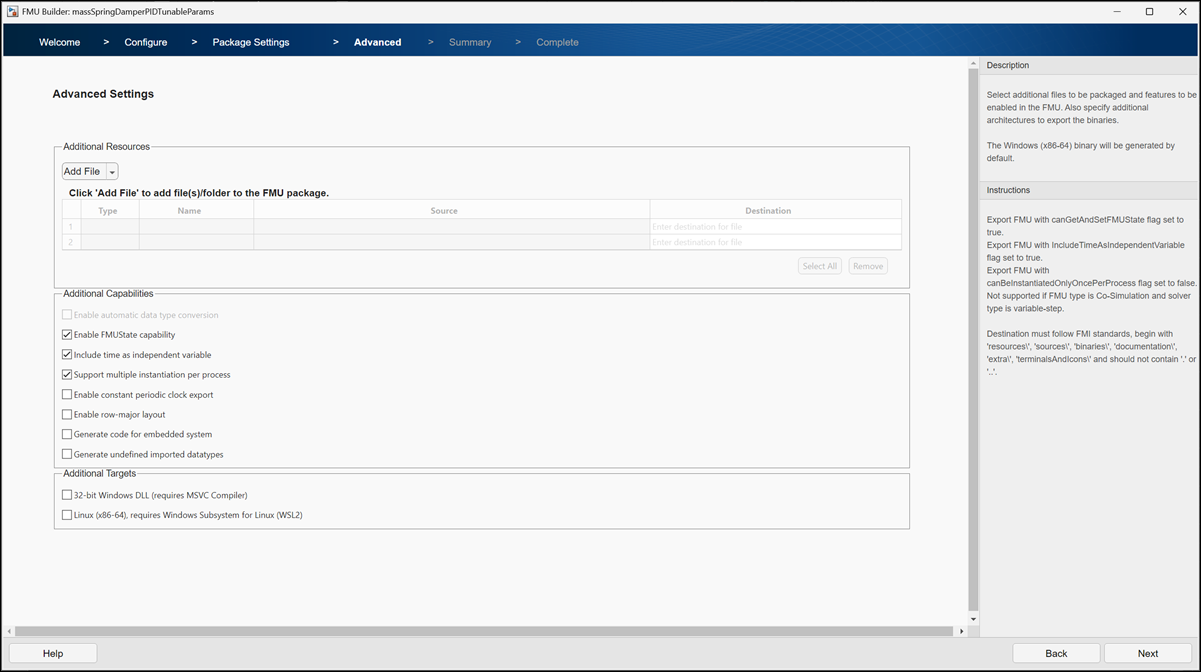Click the Add File button
The height and width of the screenshot is (672, 1201).
tap(80, 171)
